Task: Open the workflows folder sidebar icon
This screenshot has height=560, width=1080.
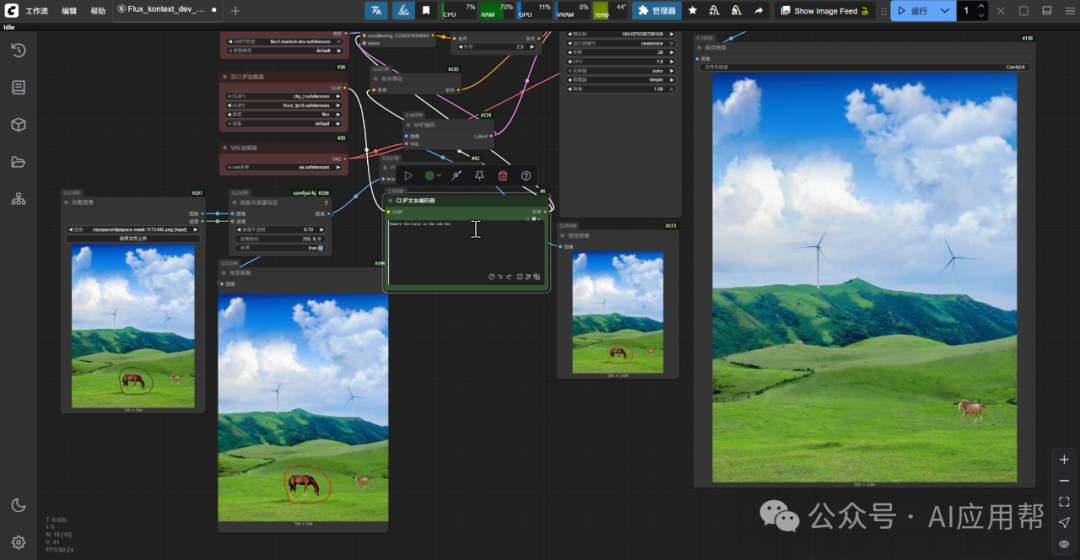Action: [19, 162]
